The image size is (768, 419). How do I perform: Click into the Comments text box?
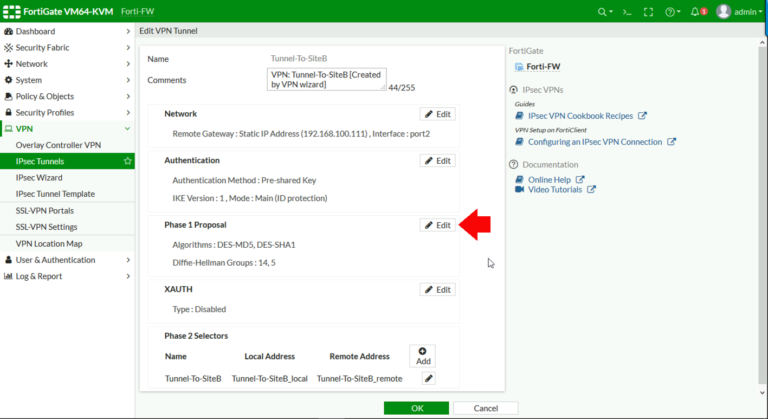point(326,79)
